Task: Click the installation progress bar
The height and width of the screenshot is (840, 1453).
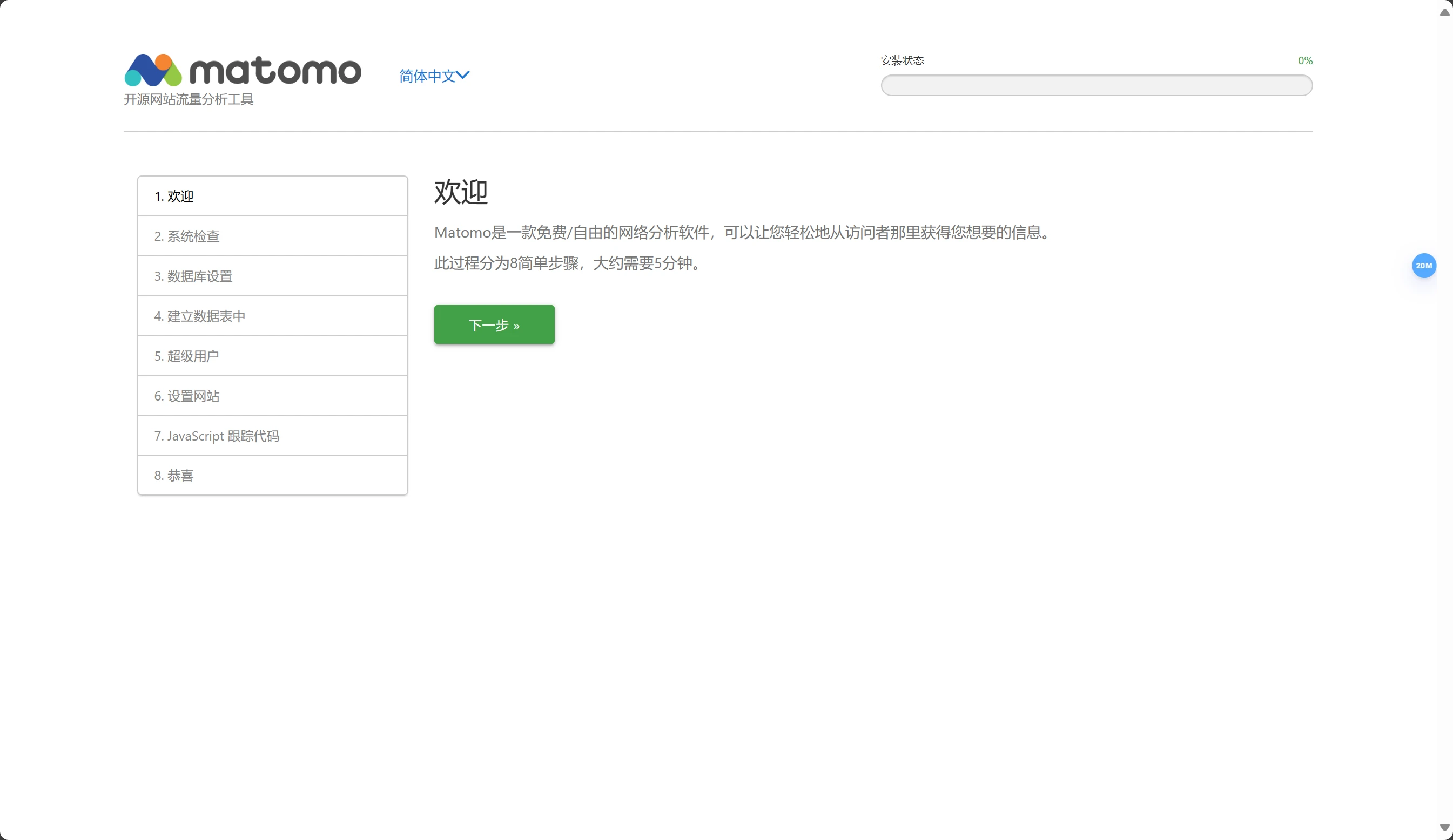Action: point(1096,85)
